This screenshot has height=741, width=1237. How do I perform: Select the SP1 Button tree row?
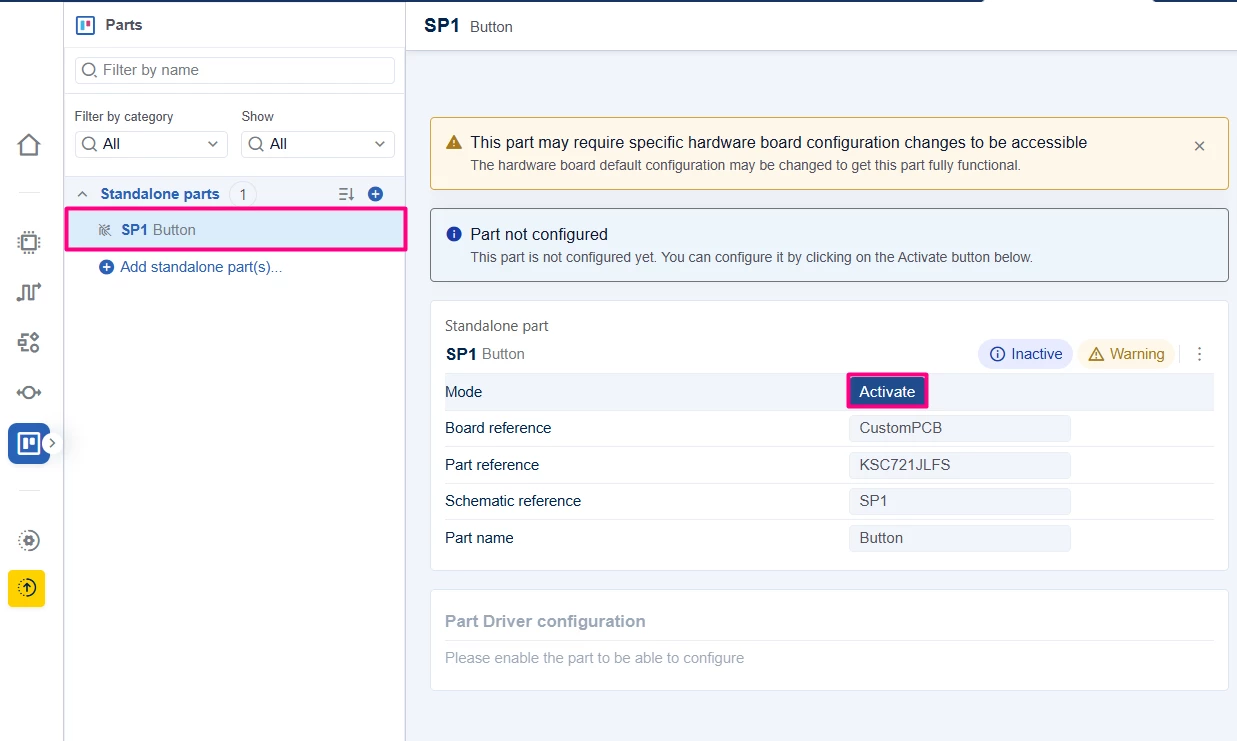click(x=236, y=230)
